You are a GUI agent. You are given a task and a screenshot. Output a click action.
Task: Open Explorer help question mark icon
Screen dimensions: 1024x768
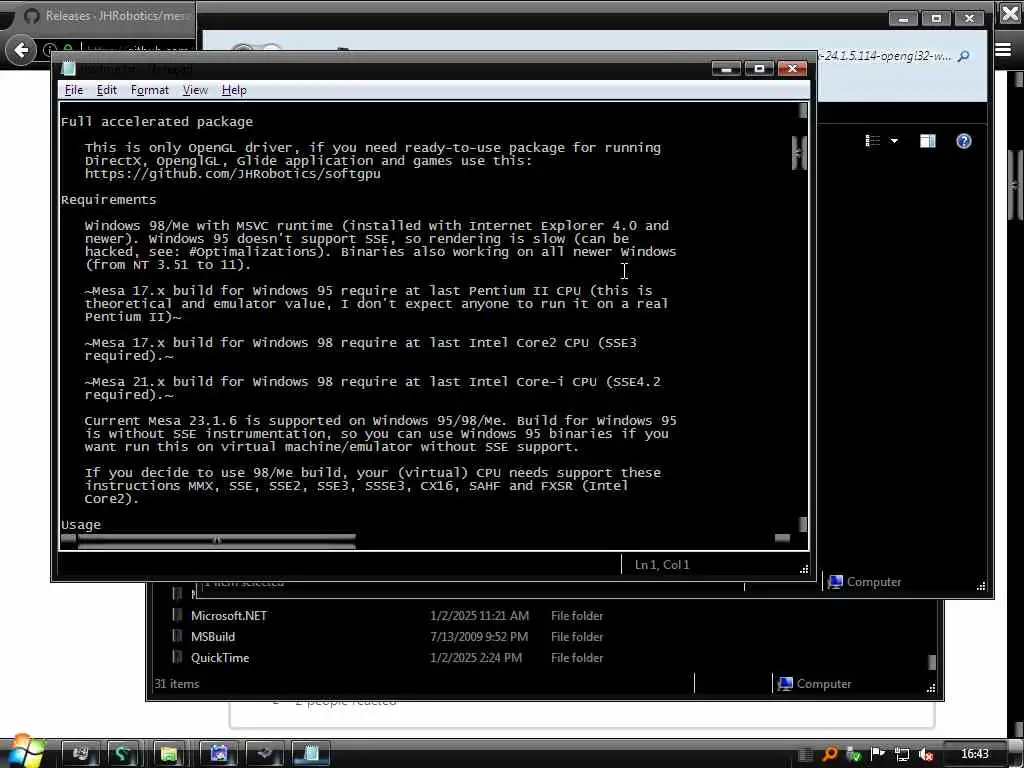tap(964, 141)
